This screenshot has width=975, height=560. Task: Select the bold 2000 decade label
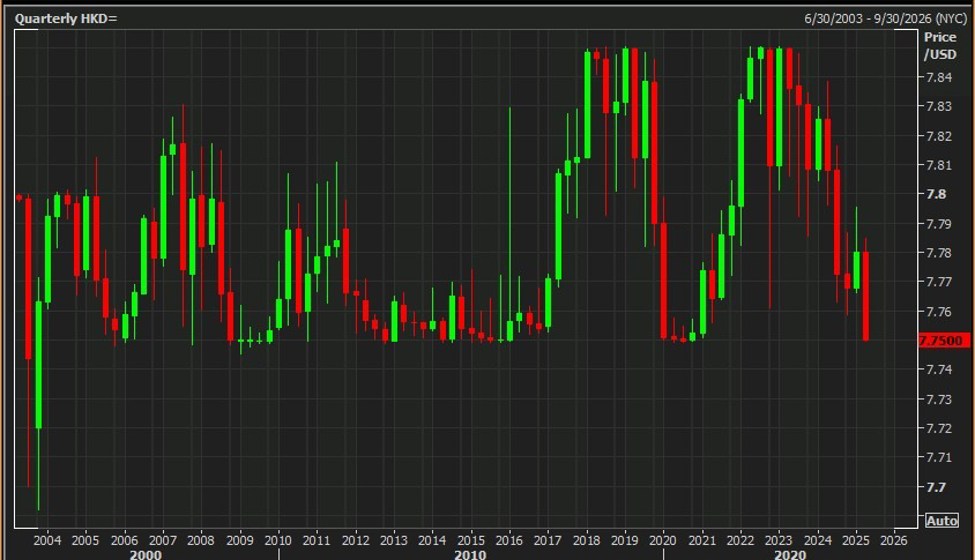pos(145,554)
